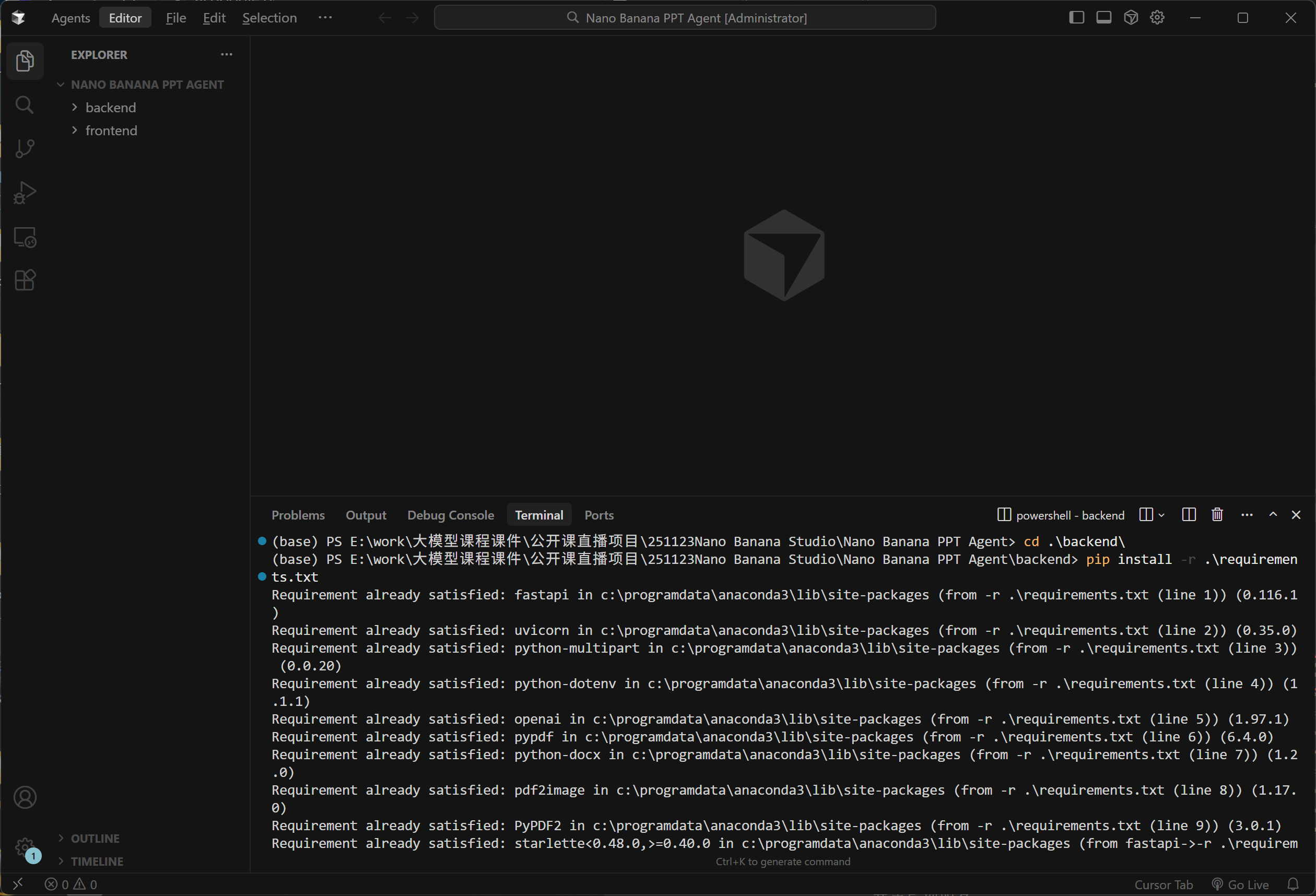Click the starlette requirement line in terminal
1316x896 pixels.
[x=784, y=843]
